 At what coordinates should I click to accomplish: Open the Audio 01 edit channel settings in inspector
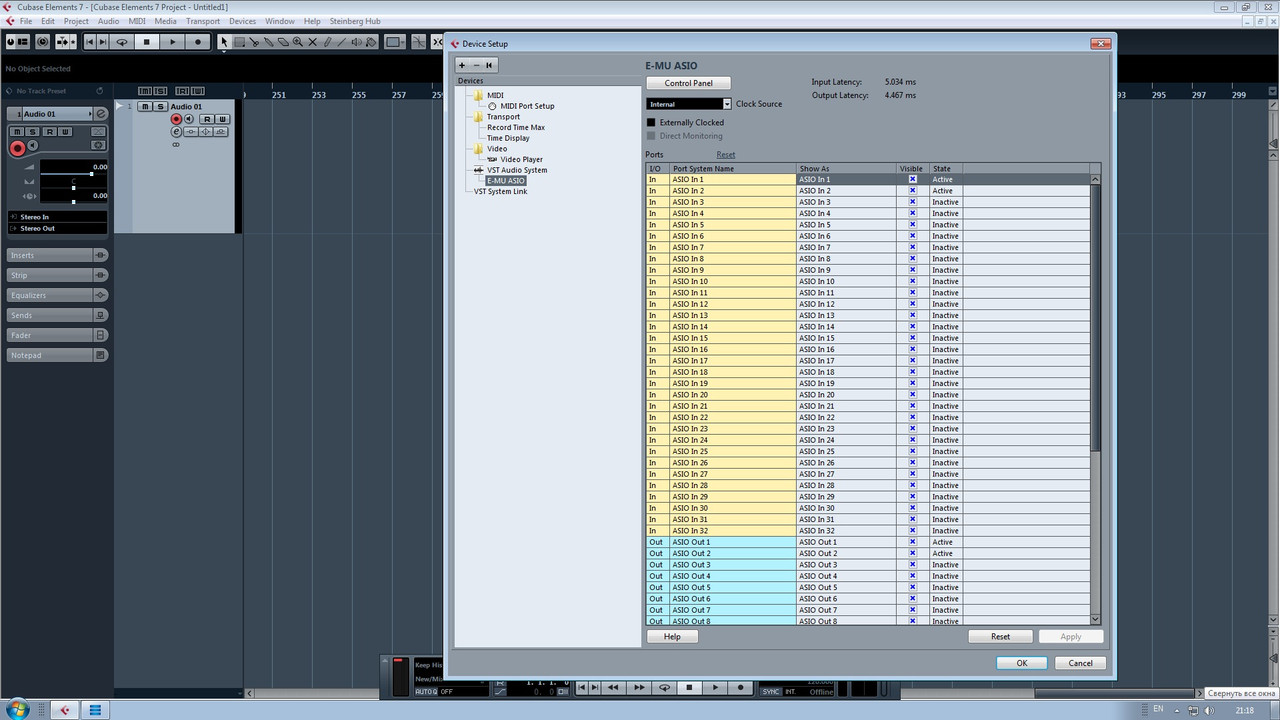[101, 114]
